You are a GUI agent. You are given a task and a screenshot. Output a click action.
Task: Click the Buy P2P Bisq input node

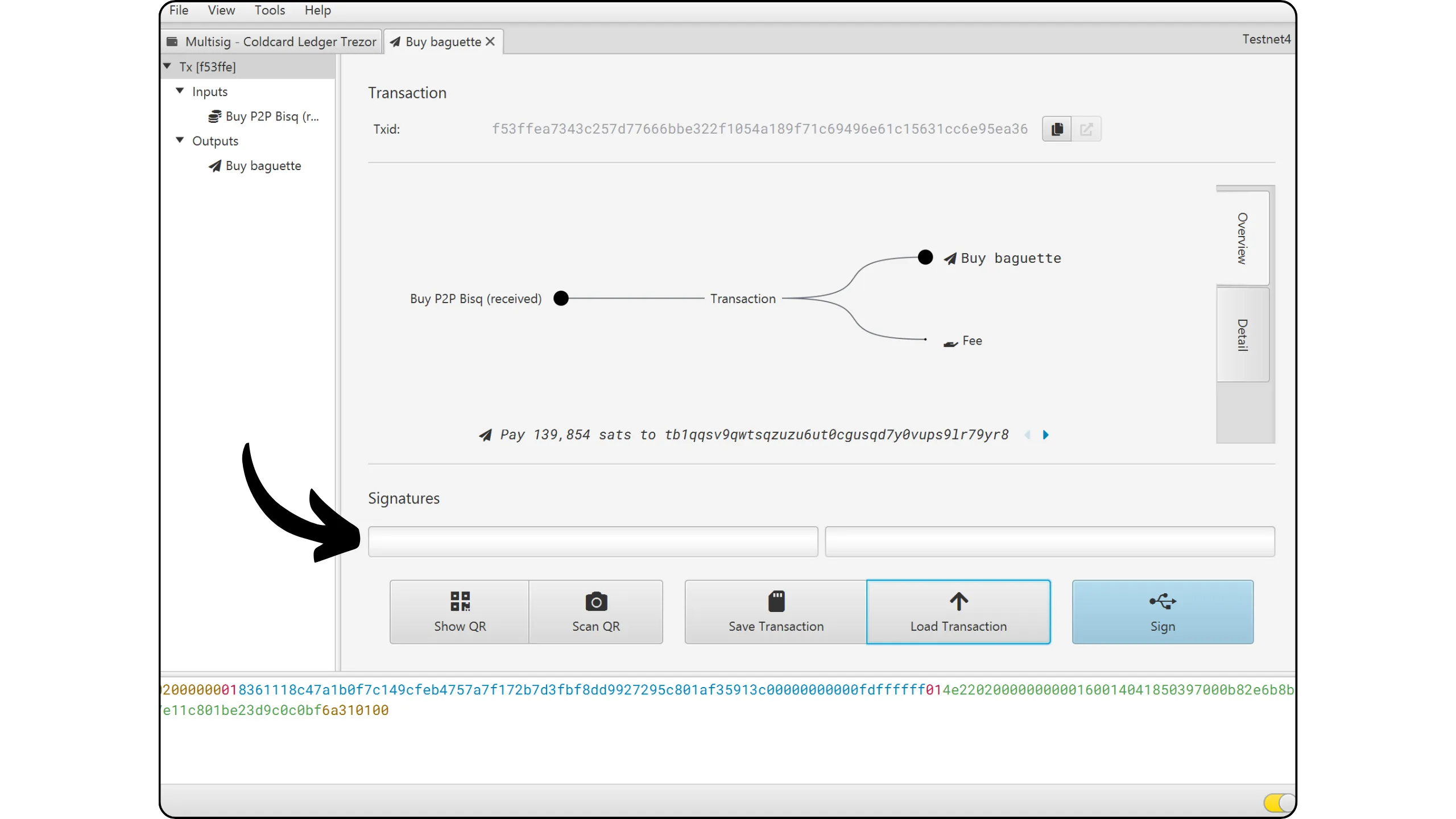[x=271, y=117]
